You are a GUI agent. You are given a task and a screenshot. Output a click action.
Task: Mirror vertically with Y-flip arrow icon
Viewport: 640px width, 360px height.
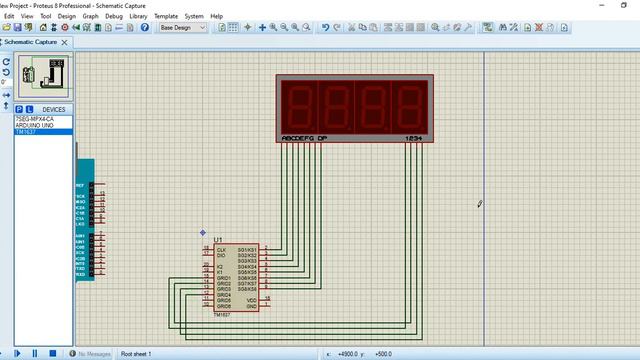6,105
